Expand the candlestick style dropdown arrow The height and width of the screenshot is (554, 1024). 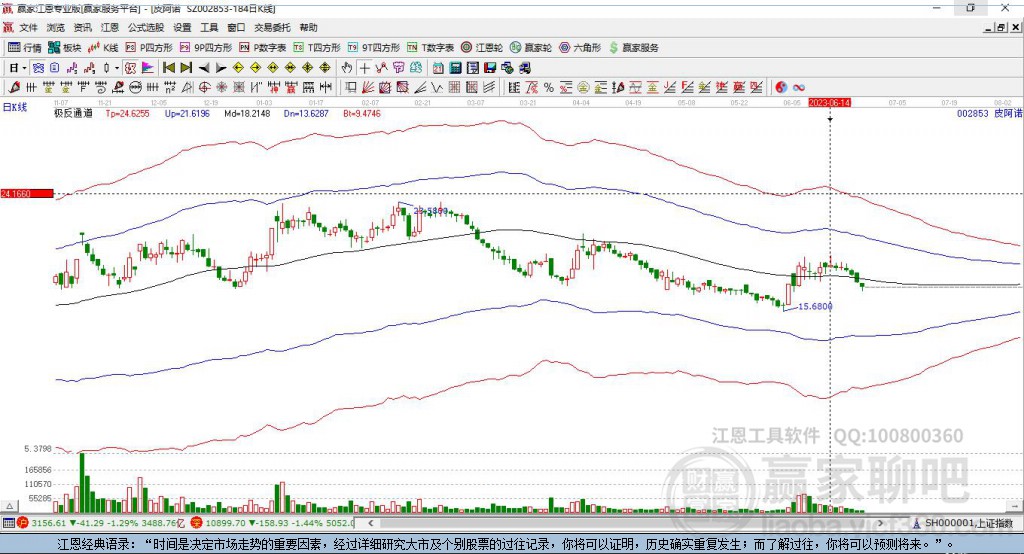coord(117,68)
